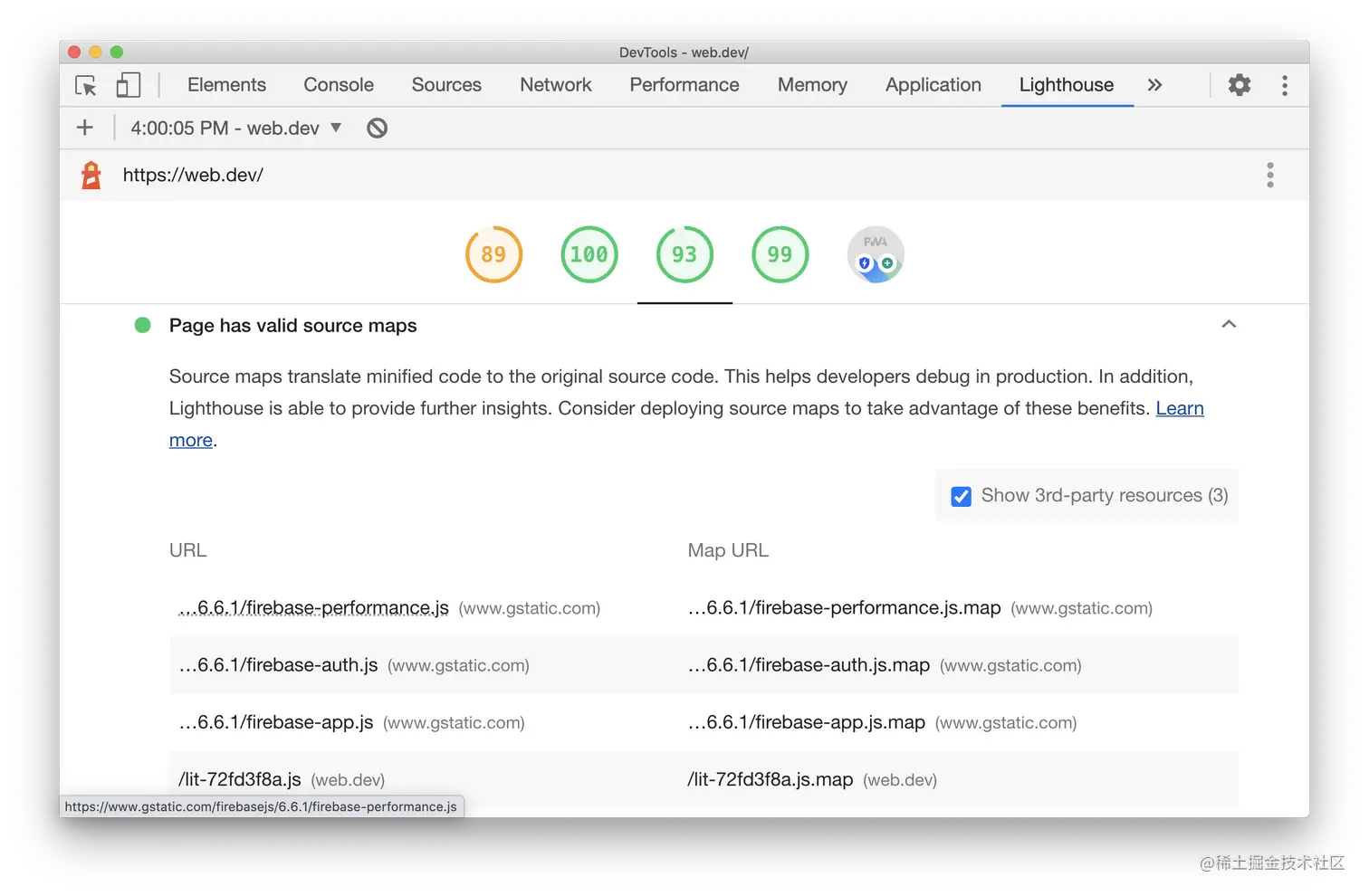Viewport: 1369px width, 896px height.
Task: Switch to the Elements tab
Action: click(x=226, y=85)
